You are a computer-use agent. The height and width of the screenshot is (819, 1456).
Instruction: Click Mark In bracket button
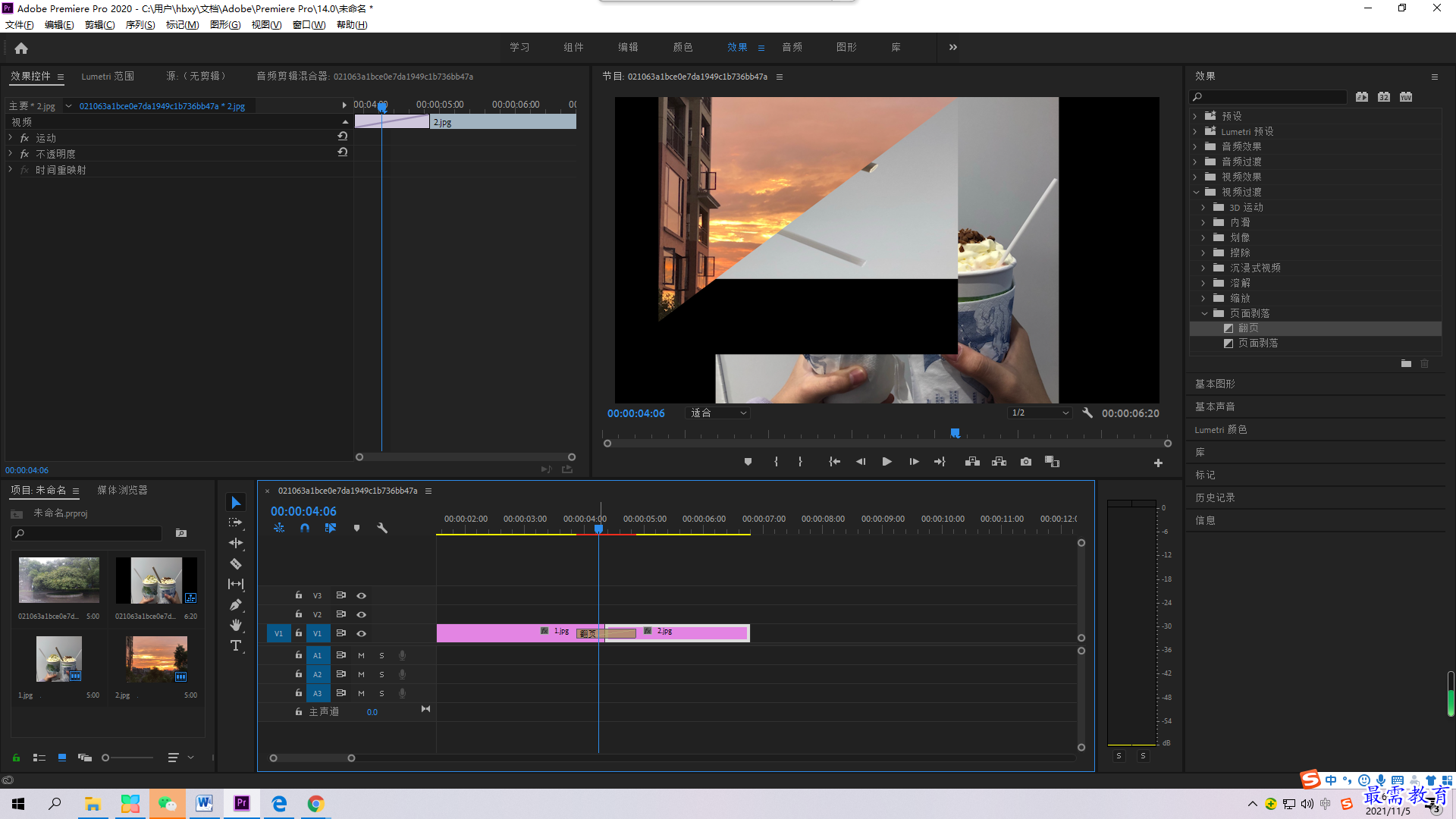pyautogui.click(x=776, y=462)
